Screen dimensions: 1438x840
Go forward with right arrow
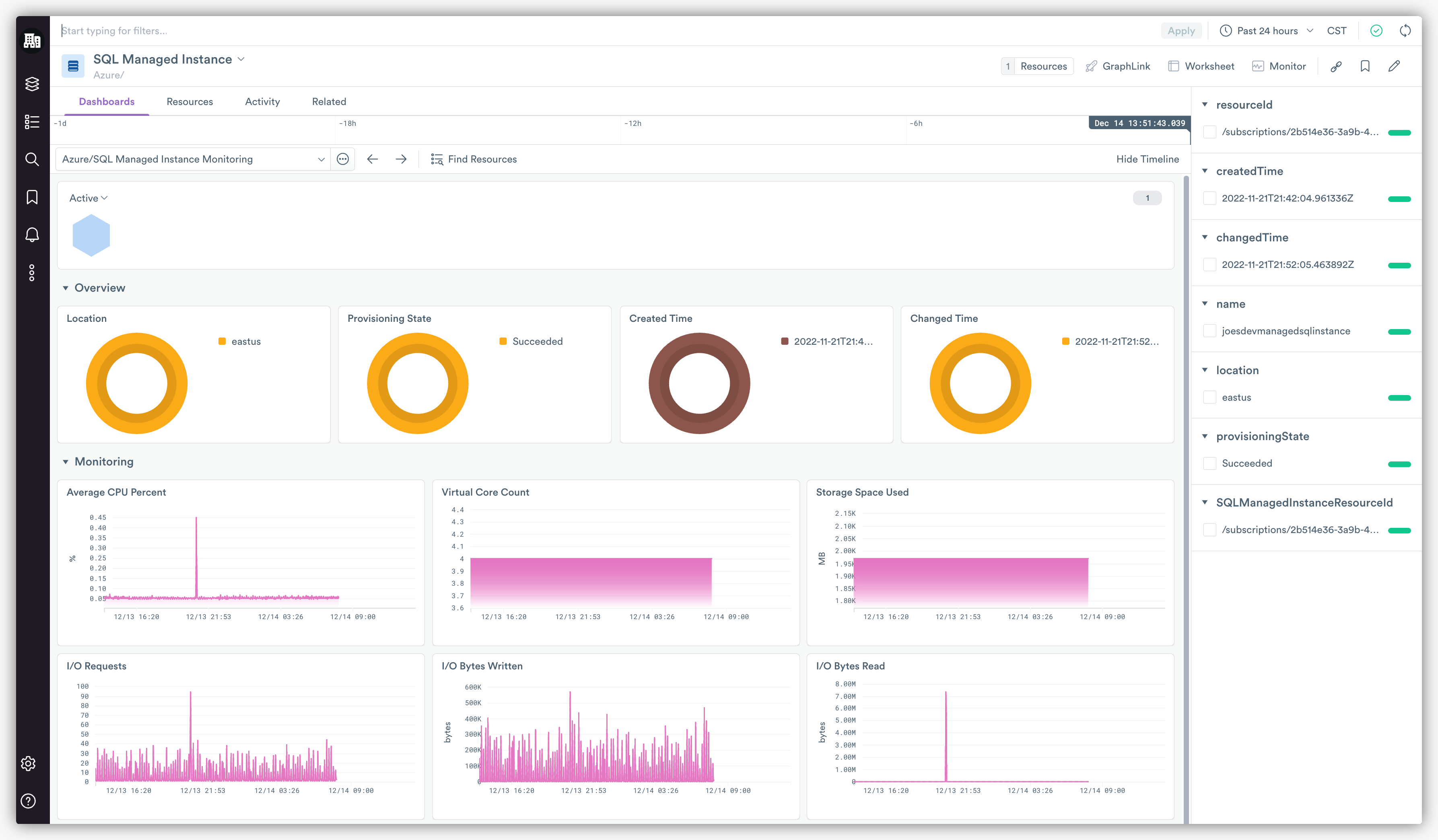point(401,159)
